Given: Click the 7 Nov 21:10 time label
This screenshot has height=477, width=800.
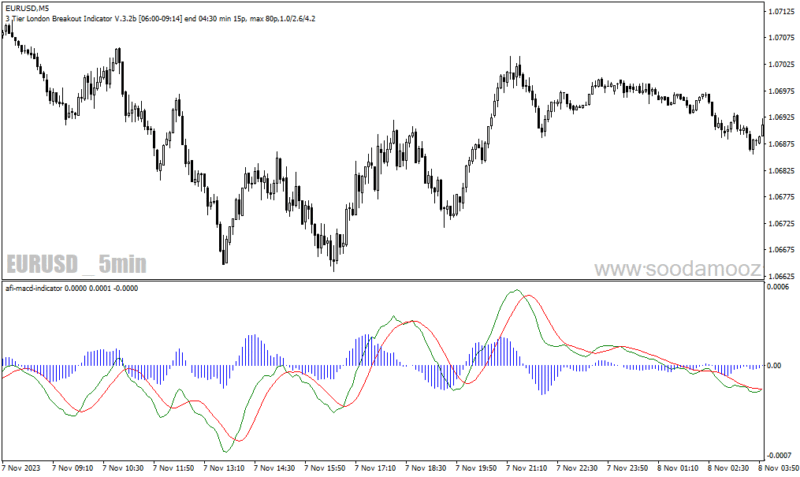Looking at the screenshot, I should coord(527,468).
